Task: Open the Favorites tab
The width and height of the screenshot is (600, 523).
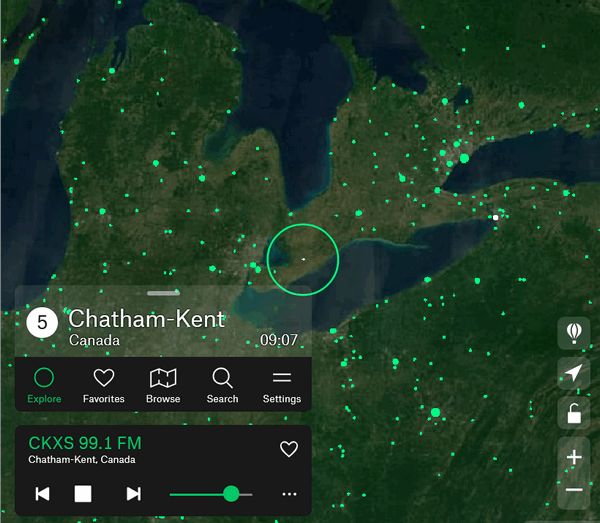Action: click(104, 385)
